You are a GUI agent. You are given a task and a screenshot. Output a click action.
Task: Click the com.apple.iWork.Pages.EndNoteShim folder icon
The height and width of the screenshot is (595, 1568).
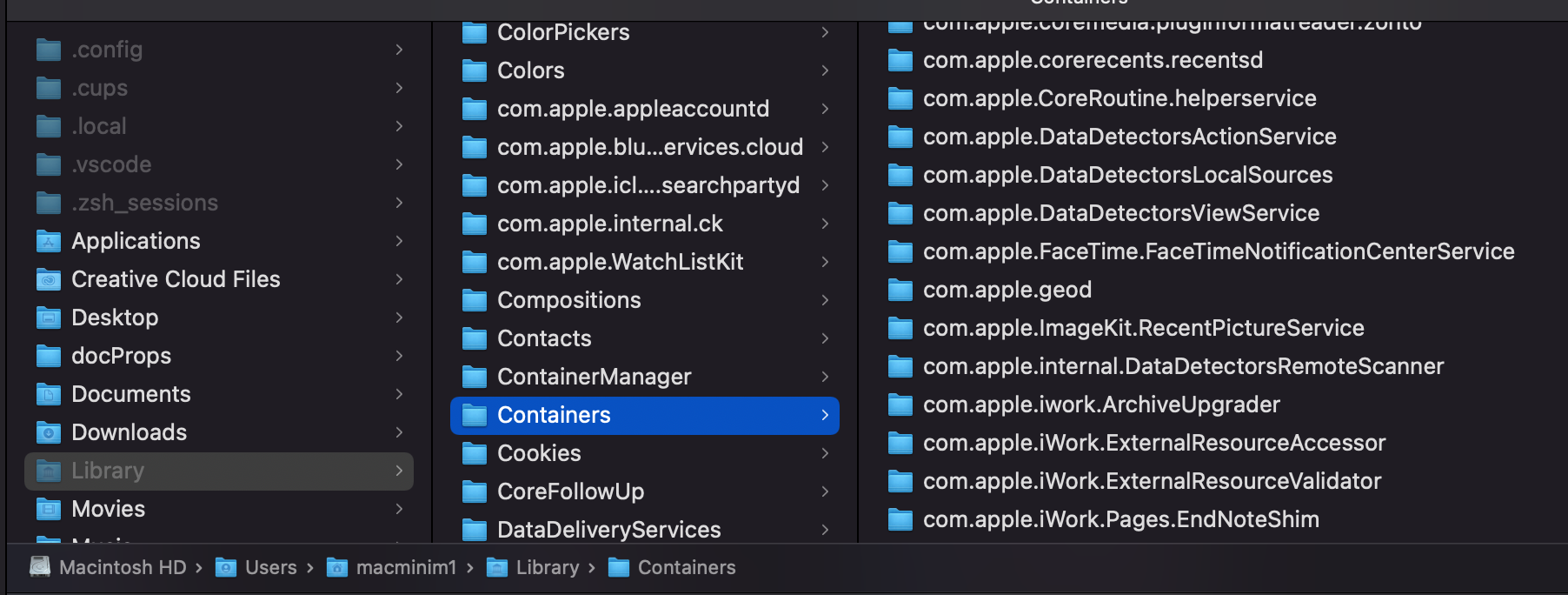click(900, 519)
